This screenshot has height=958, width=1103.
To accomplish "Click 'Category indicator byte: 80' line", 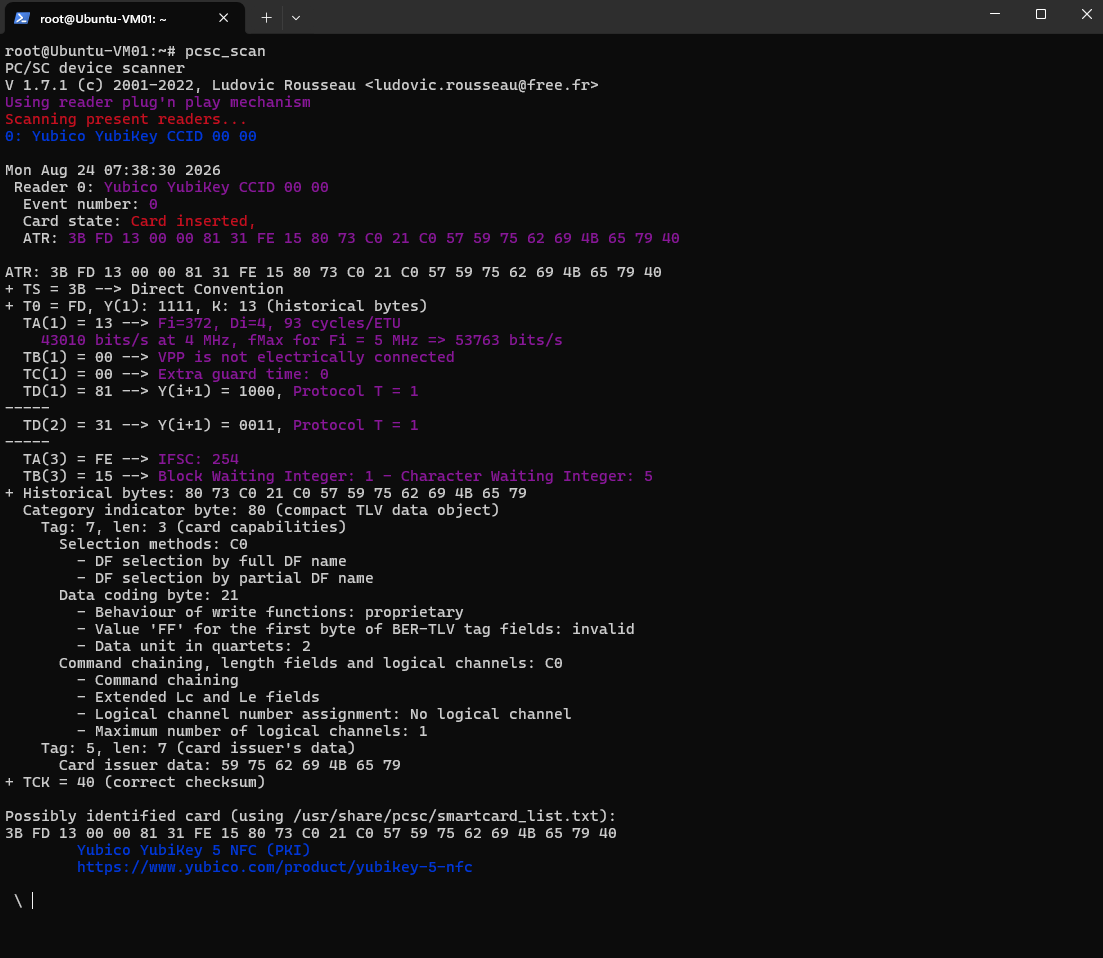I will [x=261, y=511].
